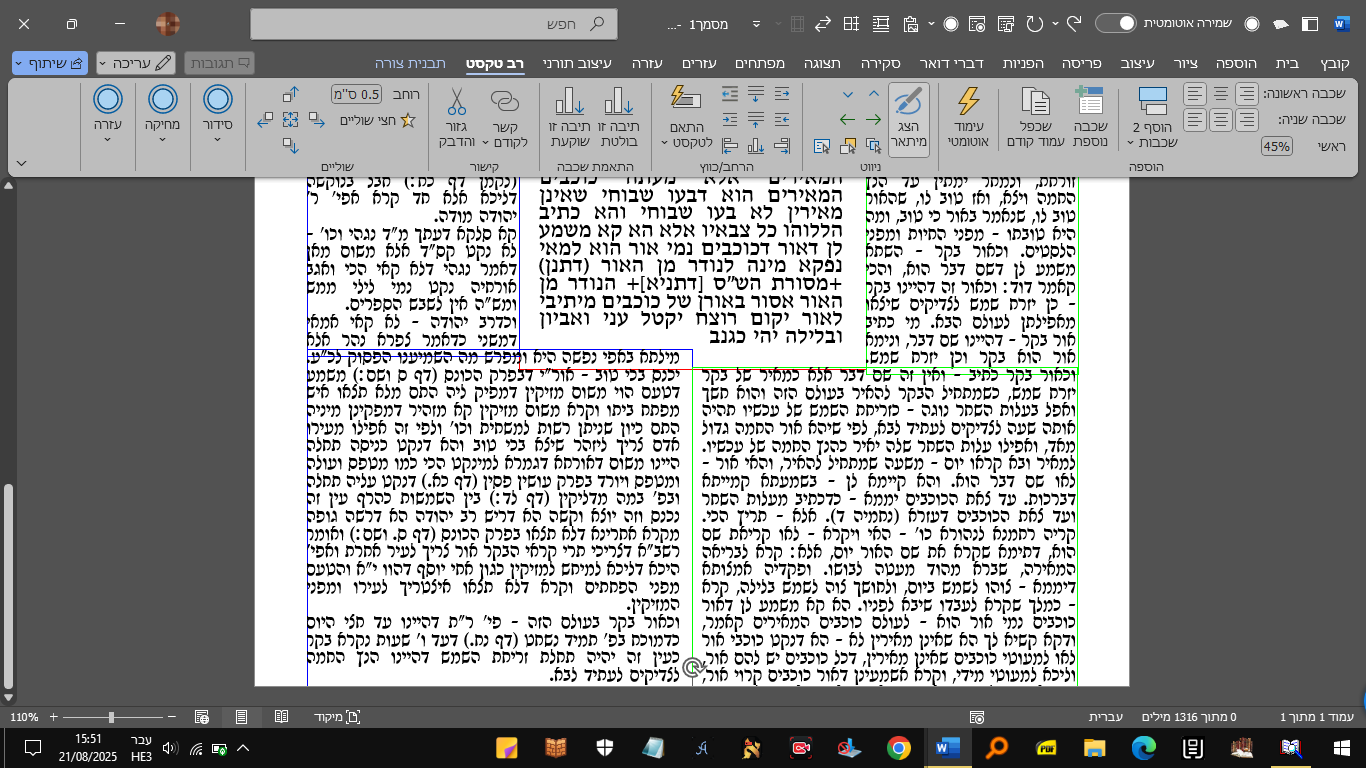Click the green left navigation arrow
Image resolution: width=1366 pixels, height=768 pixels.
click(x=847, y=119)
